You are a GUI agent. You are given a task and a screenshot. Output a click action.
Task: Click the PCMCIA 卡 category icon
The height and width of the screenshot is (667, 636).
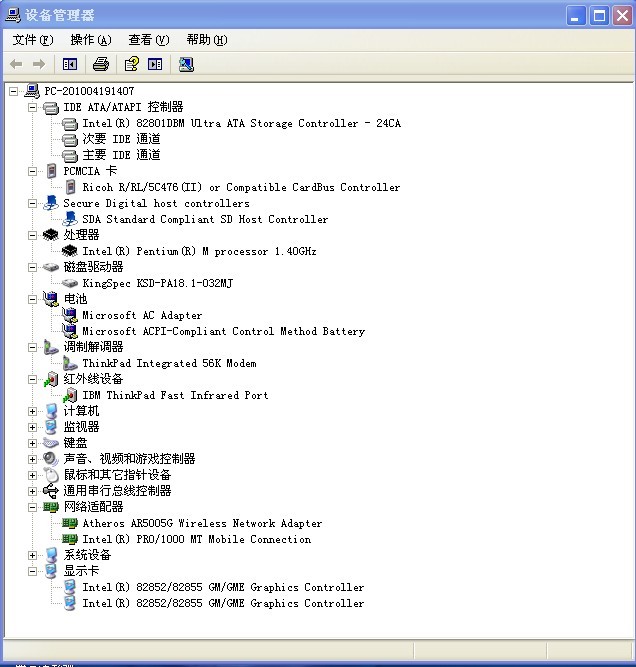click(x=51, y=171)
